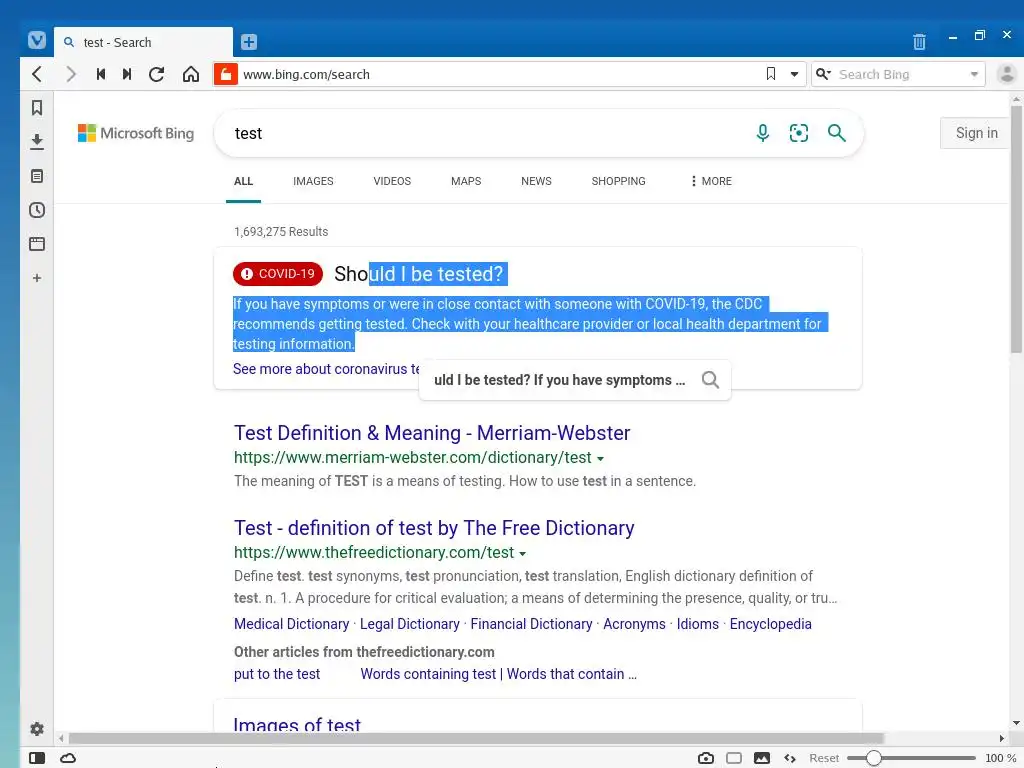Click the fast forward button
Image resolution: width=1024 pixels, height=768 pixels.
tap(127, 74)
